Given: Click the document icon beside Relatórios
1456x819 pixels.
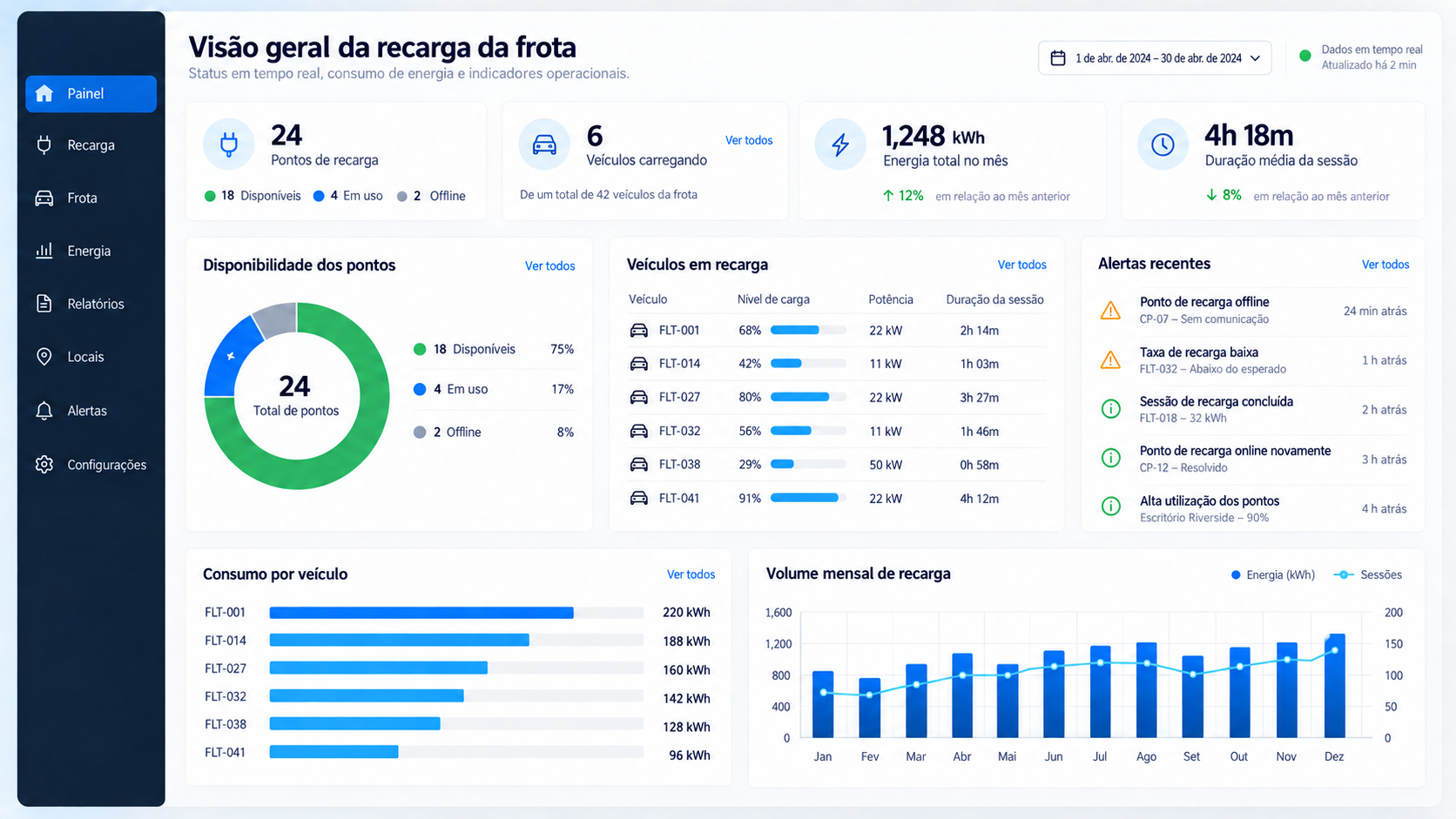Looking at the screenshot, I should (x=44, y=304).
